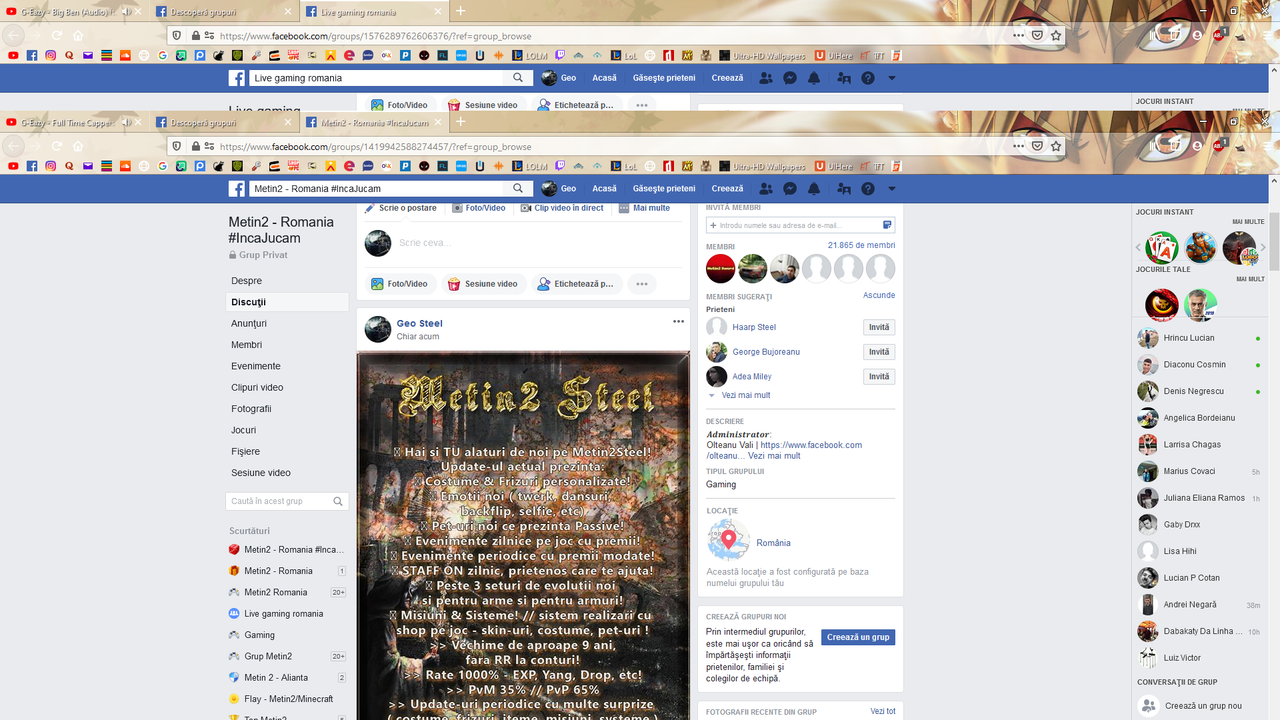This screenshot has width=1280, height=720.
Task: Open Membri section in group menu
Action: click(x=287, y=345)
